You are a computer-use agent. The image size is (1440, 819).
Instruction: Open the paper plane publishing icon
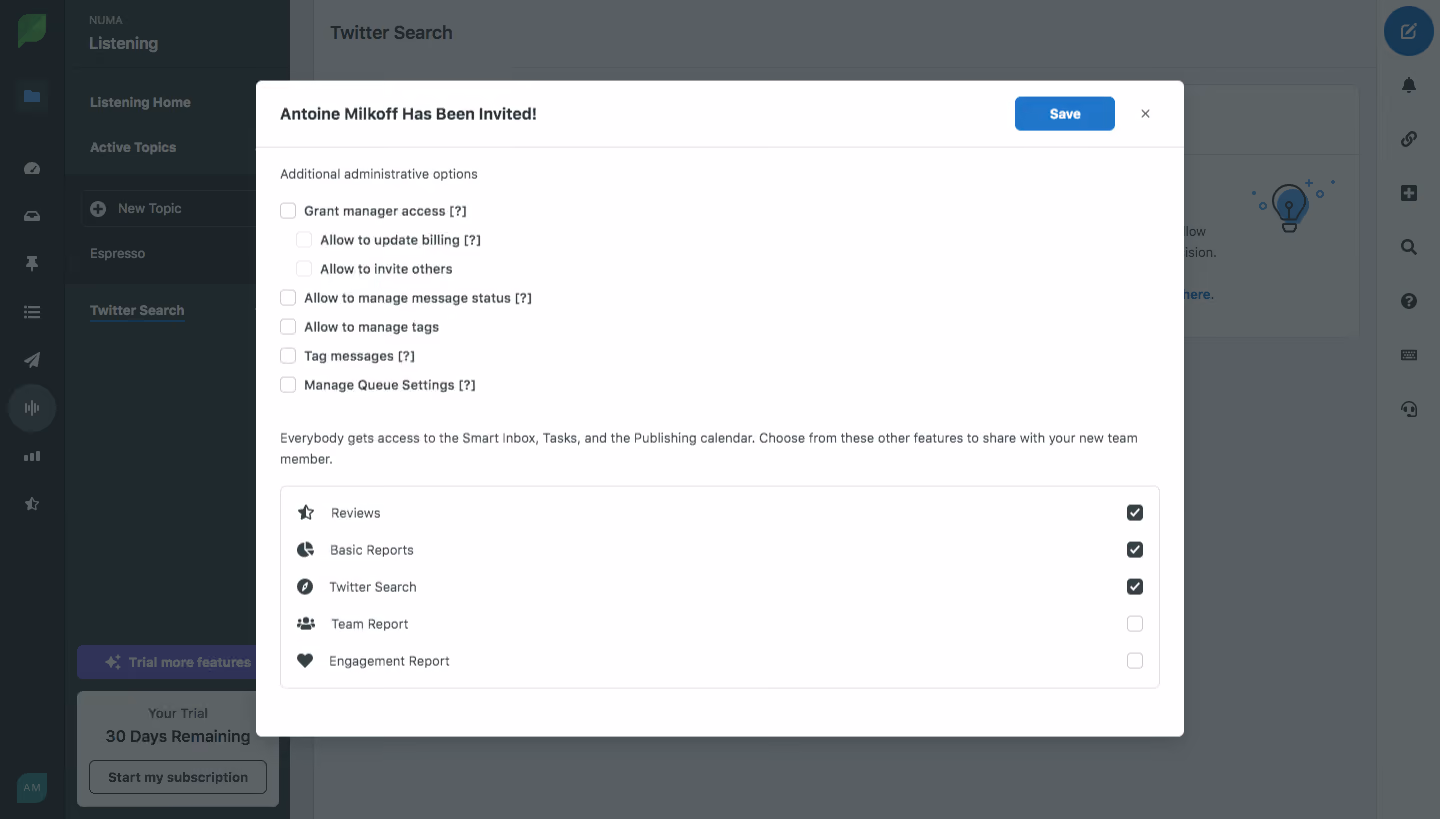tap(32, 360)
